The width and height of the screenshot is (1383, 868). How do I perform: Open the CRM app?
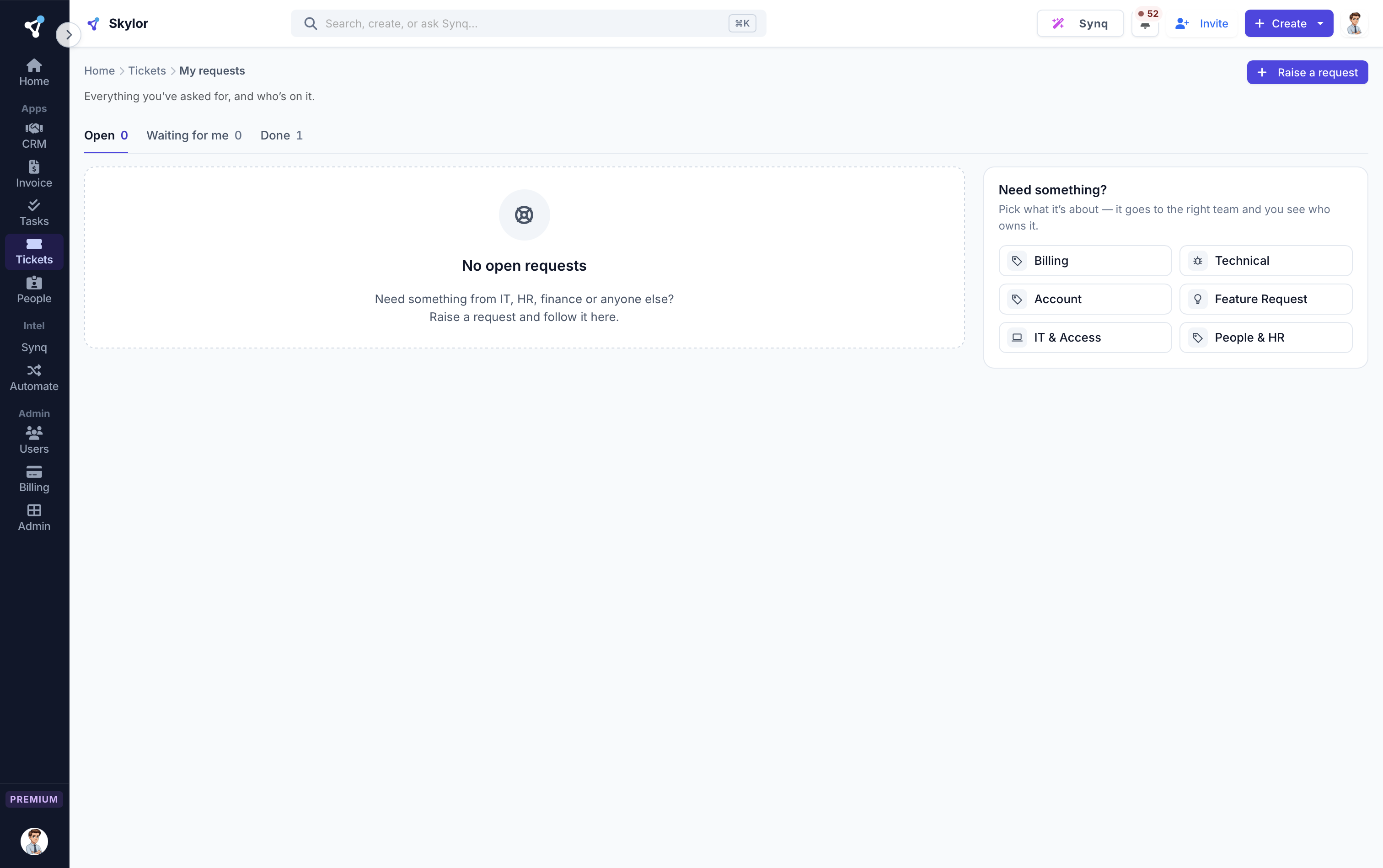(x=34, y=135)
